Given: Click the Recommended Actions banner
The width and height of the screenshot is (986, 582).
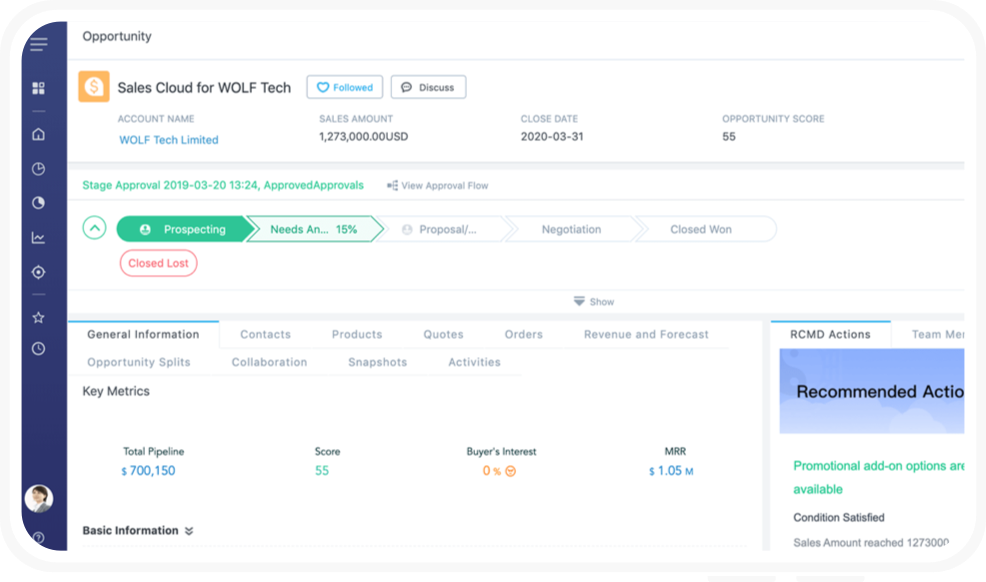Looking at the screenshot, I should [x=872, y=391].
